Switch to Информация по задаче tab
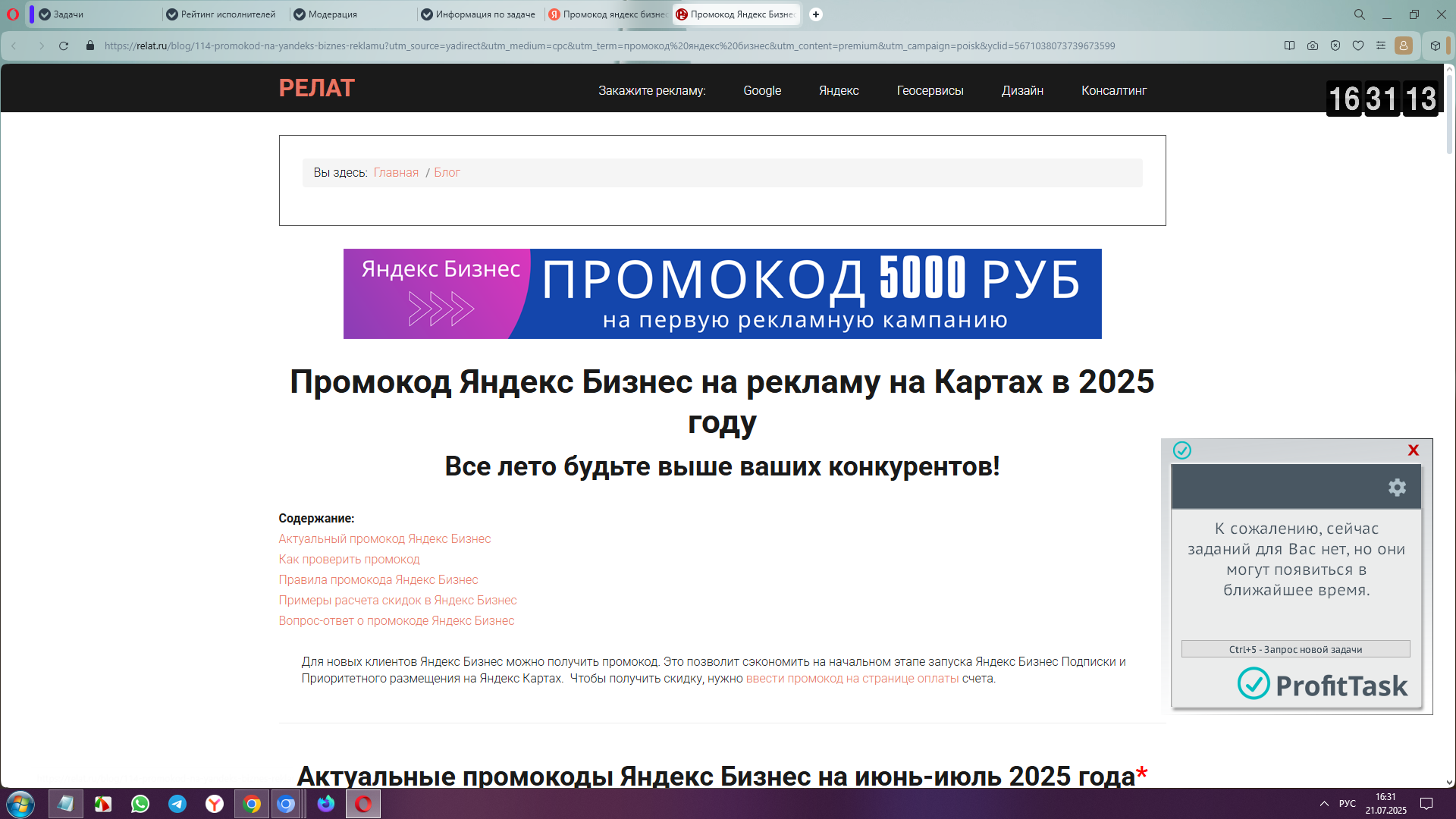This screenshot has width=1456, height=819. 481,14
